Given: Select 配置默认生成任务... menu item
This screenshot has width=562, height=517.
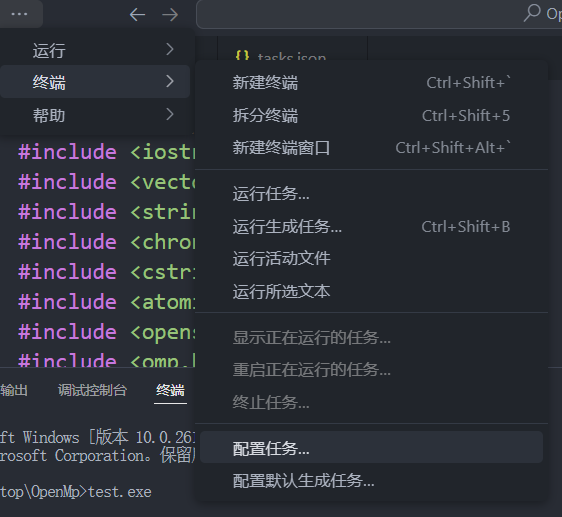Looking at the screenshot, I should tap(371, 480).
